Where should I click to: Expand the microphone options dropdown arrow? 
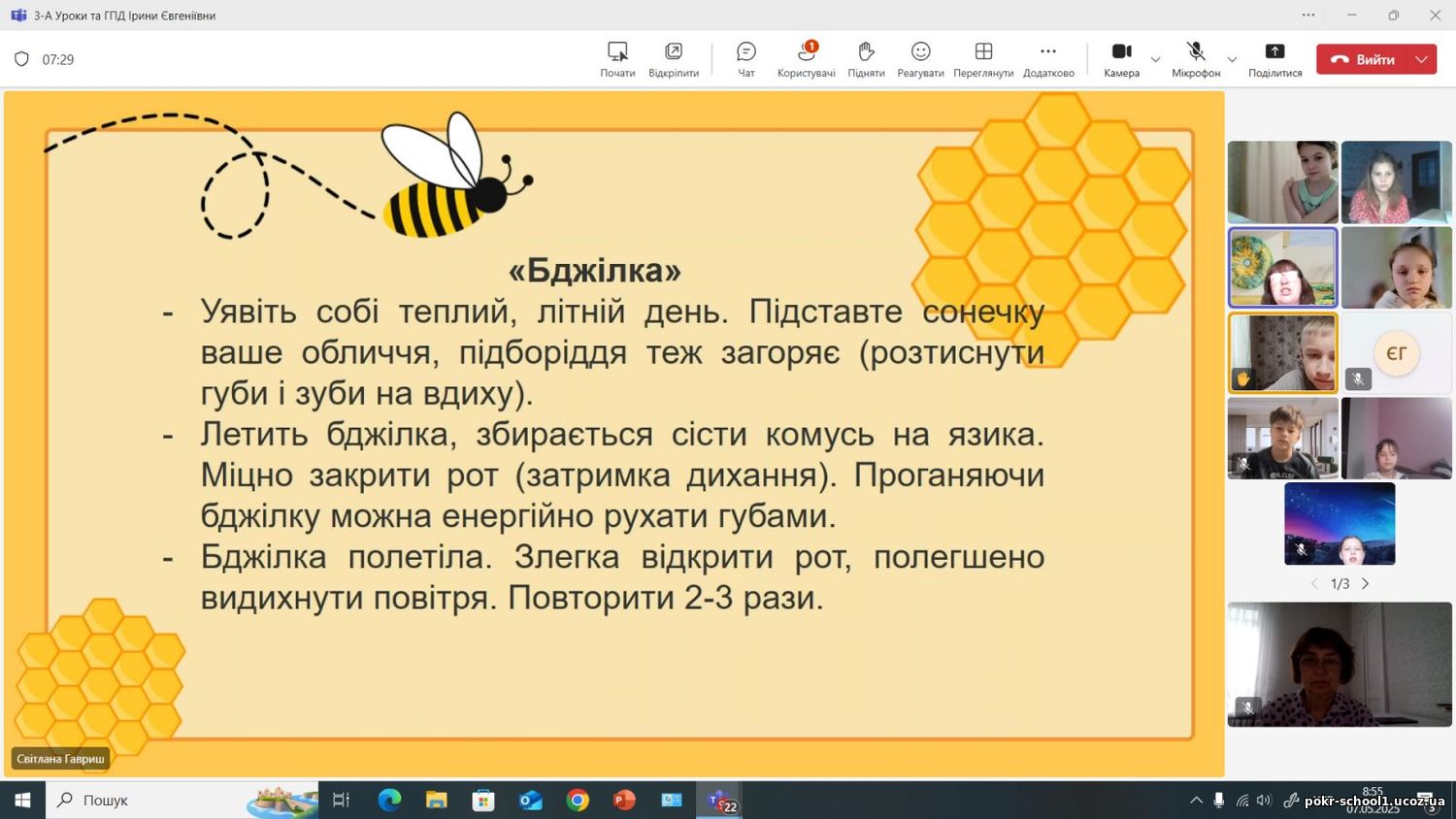(x=1232, y=60)
